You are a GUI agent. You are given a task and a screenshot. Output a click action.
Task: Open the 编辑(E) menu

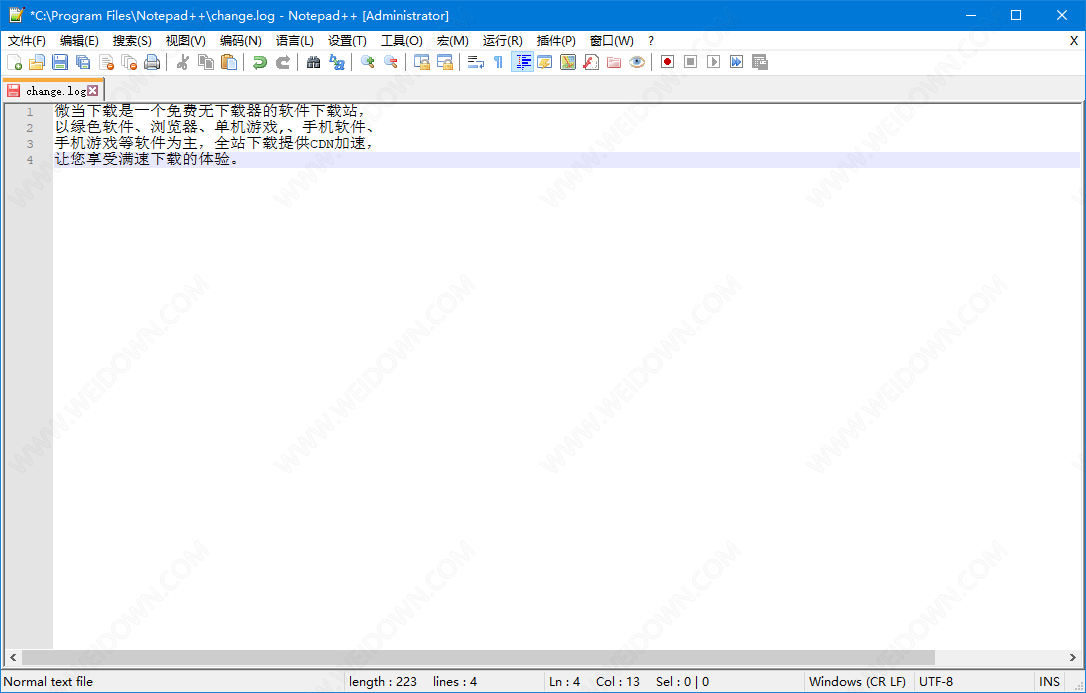[80, 41]
